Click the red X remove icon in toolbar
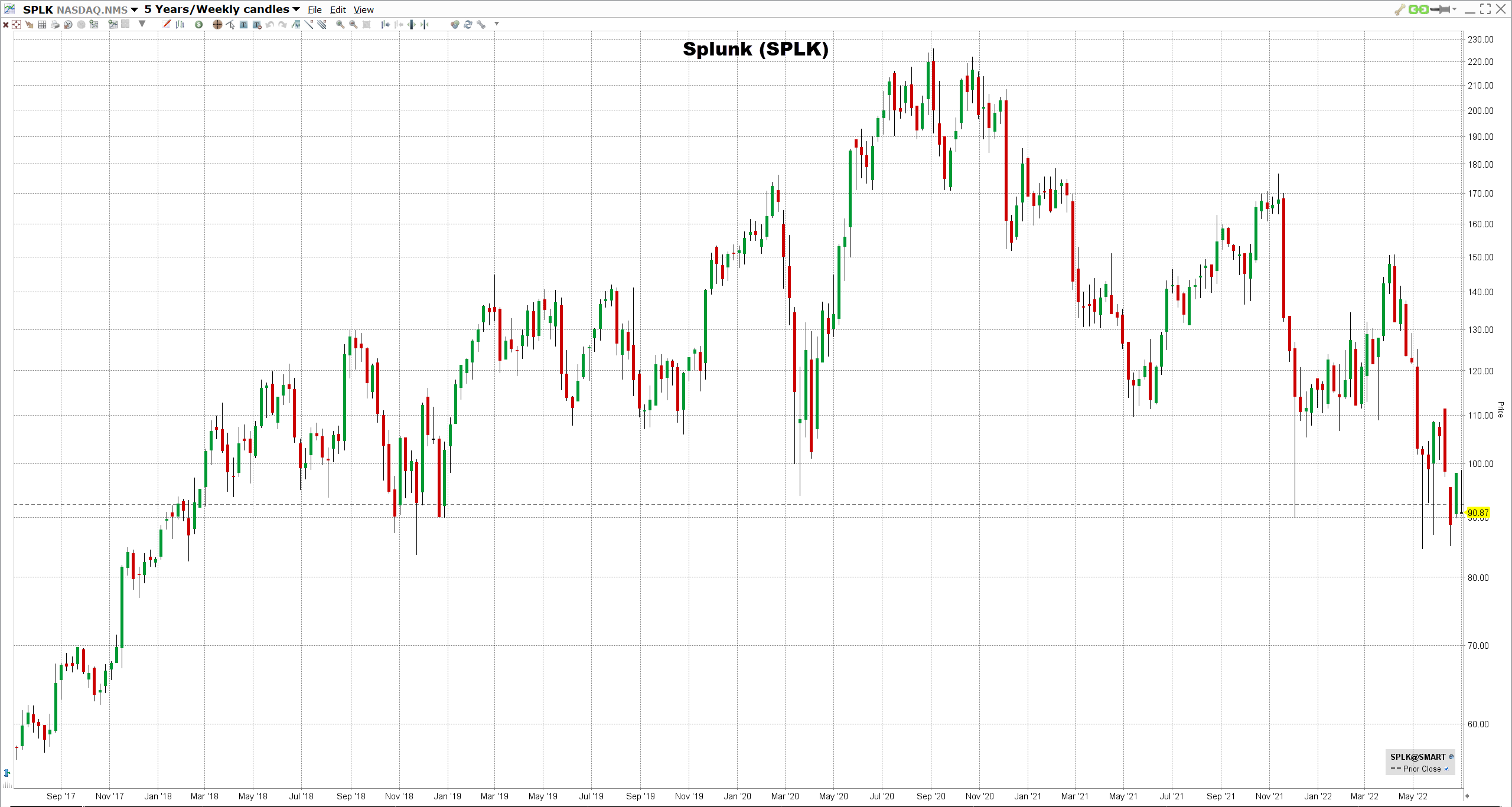The width and height of the screenshot is (1512, 807). 6,24
